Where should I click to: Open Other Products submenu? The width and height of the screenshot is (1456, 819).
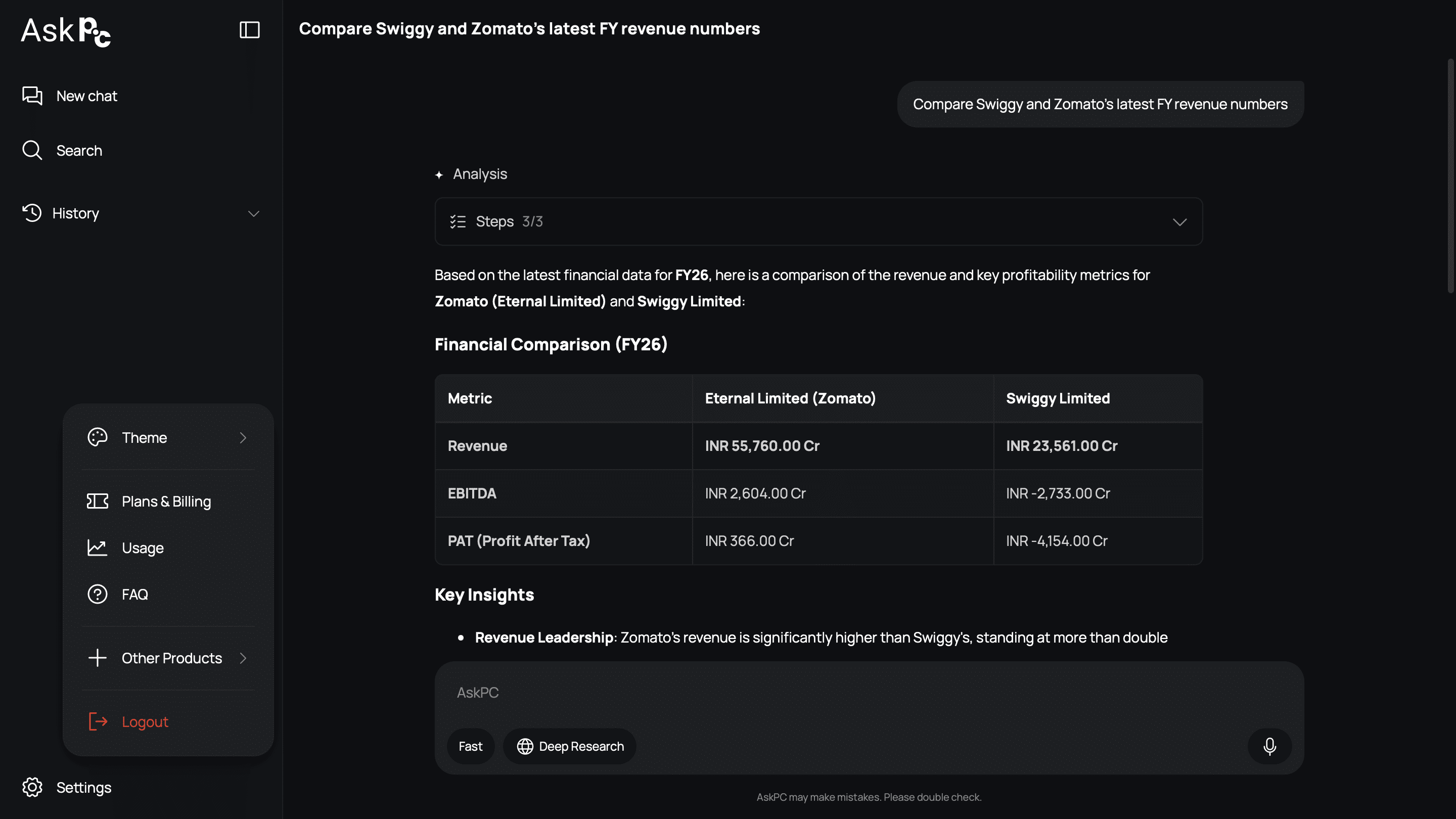(168, 658)
